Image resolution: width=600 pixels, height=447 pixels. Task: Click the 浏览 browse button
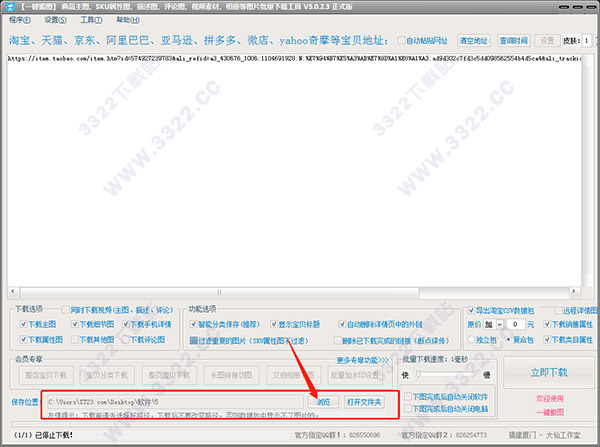pos(323,402)
